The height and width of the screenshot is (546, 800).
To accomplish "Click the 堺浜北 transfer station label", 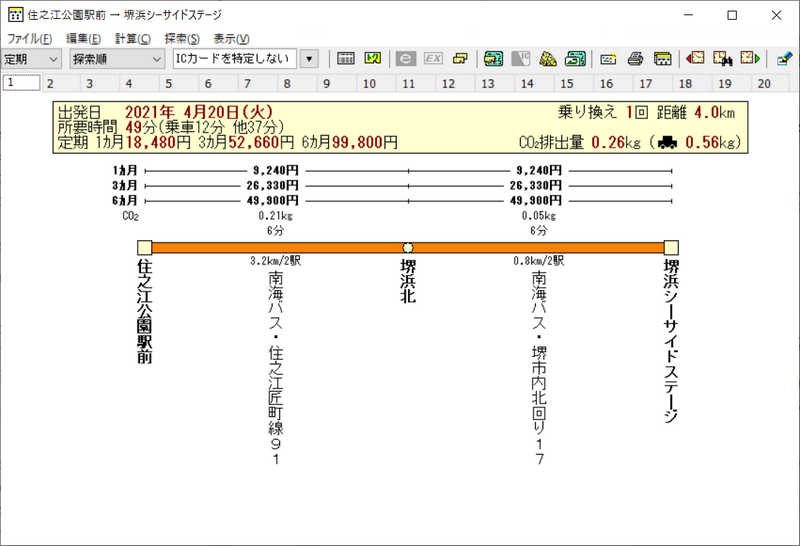I will click(408, 281).
